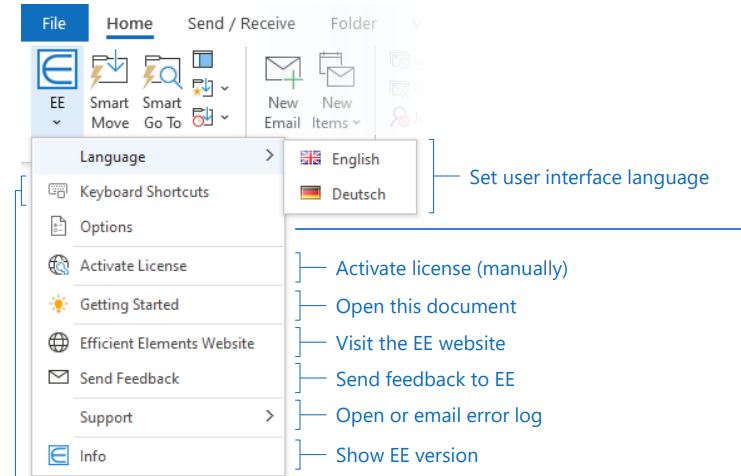Click the blue pane layout icon

point(203,59)
